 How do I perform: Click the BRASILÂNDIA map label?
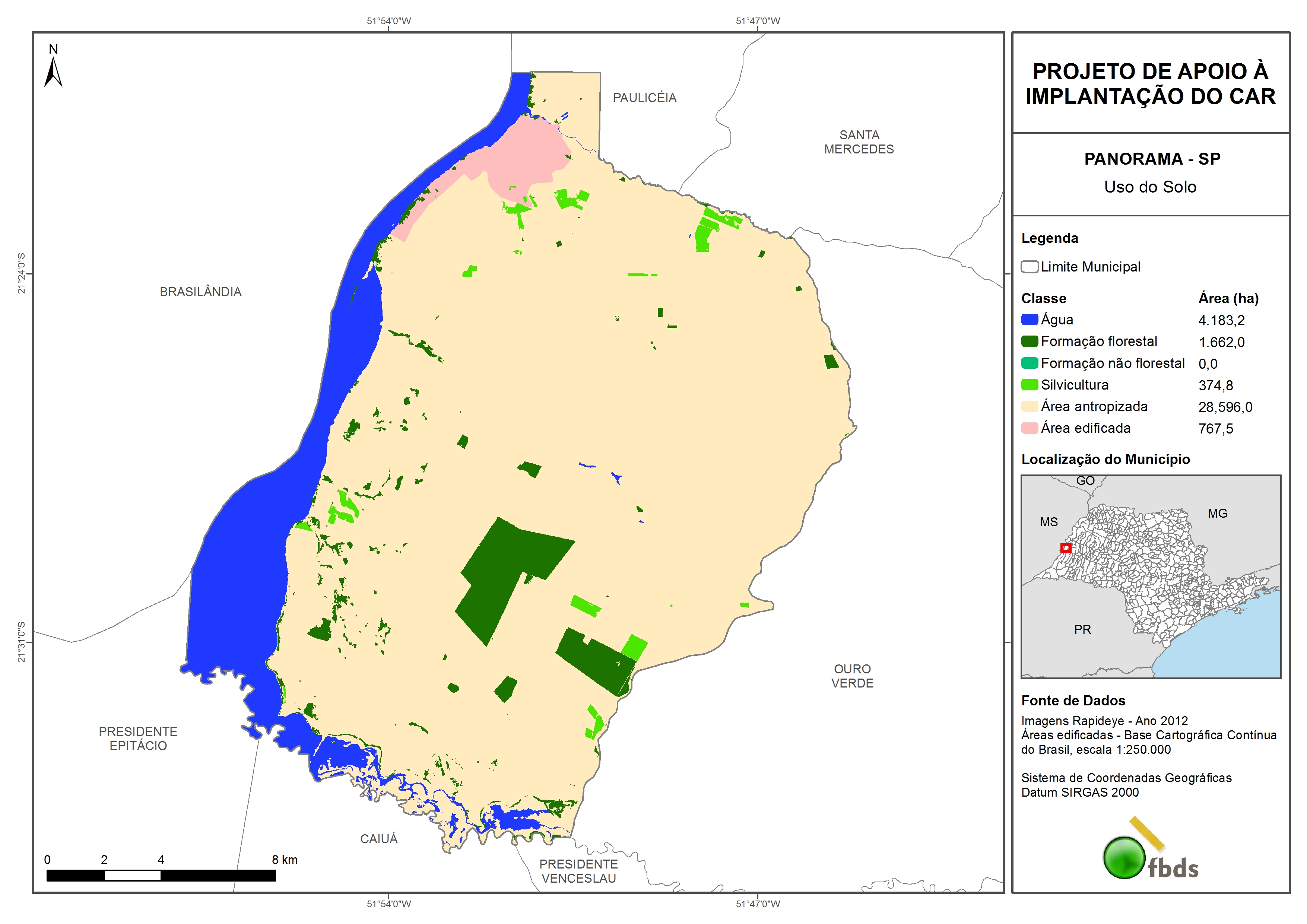[x=200, y=292]
